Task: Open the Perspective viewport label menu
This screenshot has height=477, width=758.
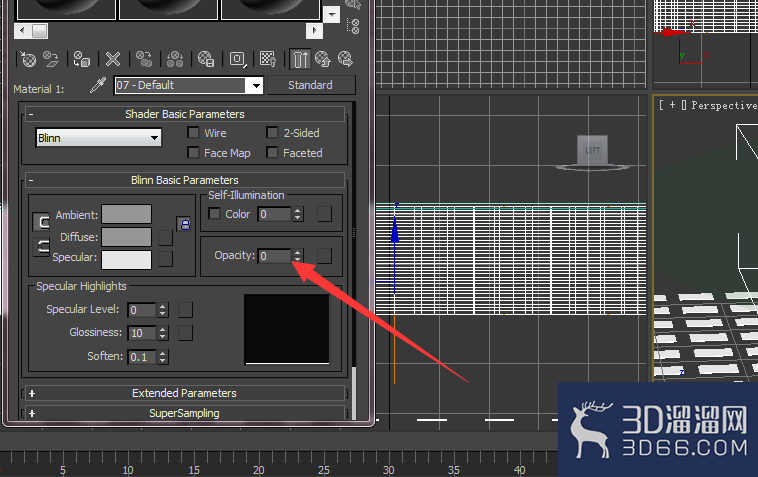Action: pos(724,105)
